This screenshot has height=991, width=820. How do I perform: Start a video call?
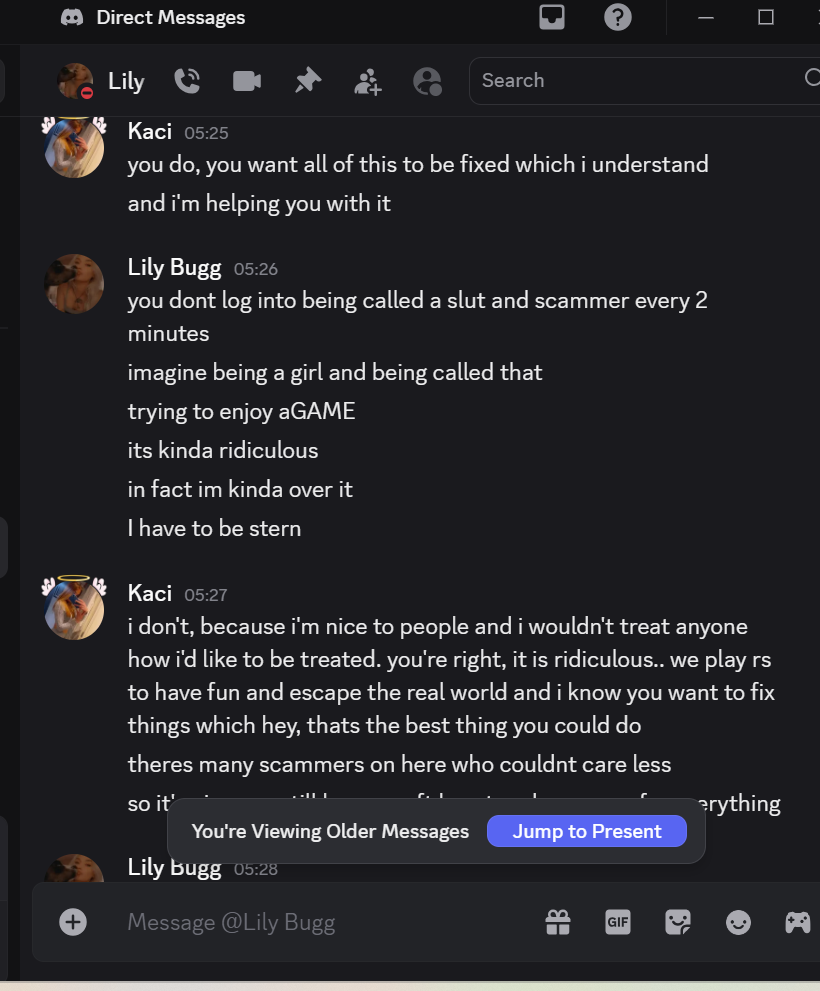(247, 81)
